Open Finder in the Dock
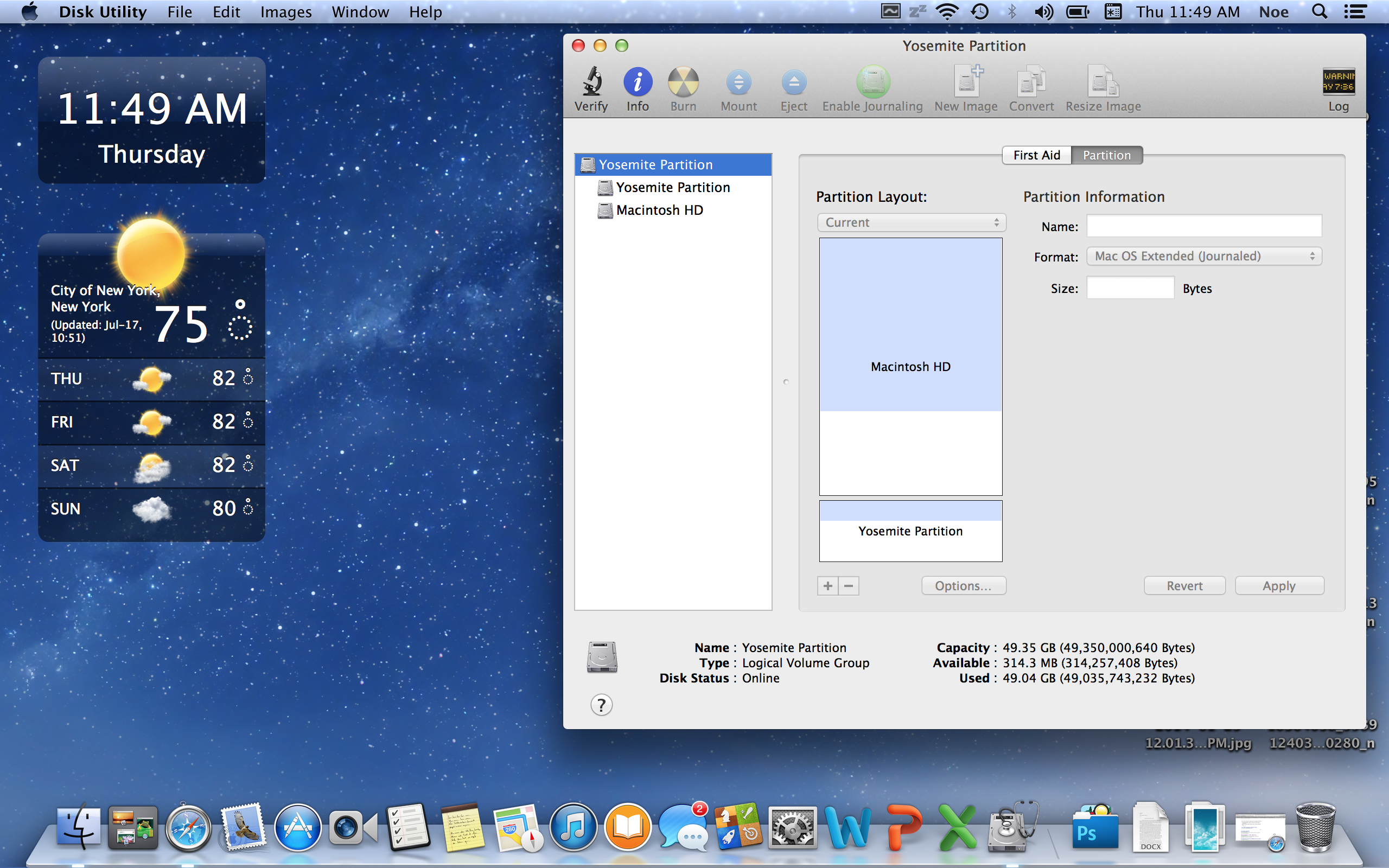The width and height of the screenshot is (1389, 868). click(x=79, y=827)
